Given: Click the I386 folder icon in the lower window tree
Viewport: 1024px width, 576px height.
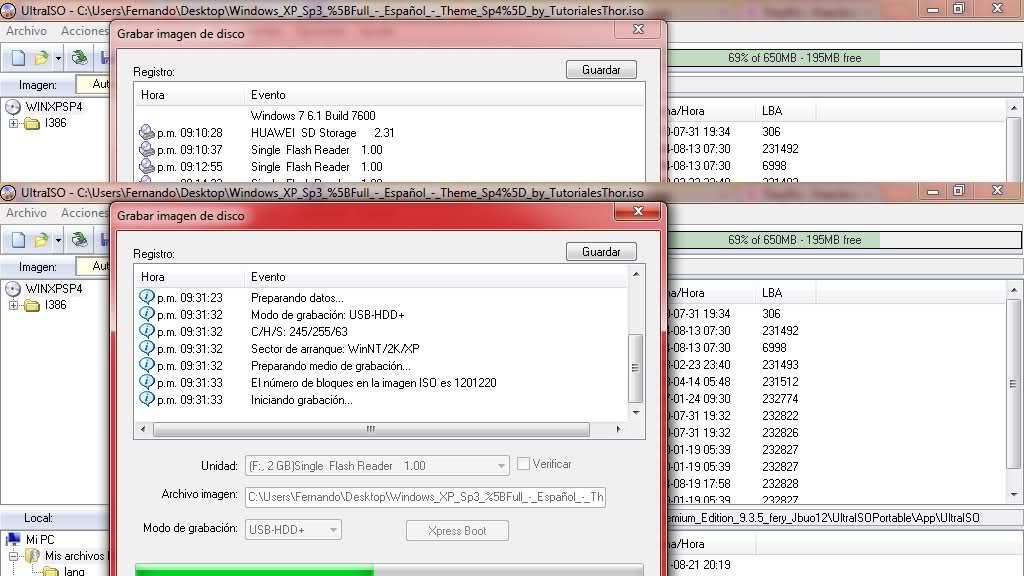Looking at the screenshot, I should point(32,305).
